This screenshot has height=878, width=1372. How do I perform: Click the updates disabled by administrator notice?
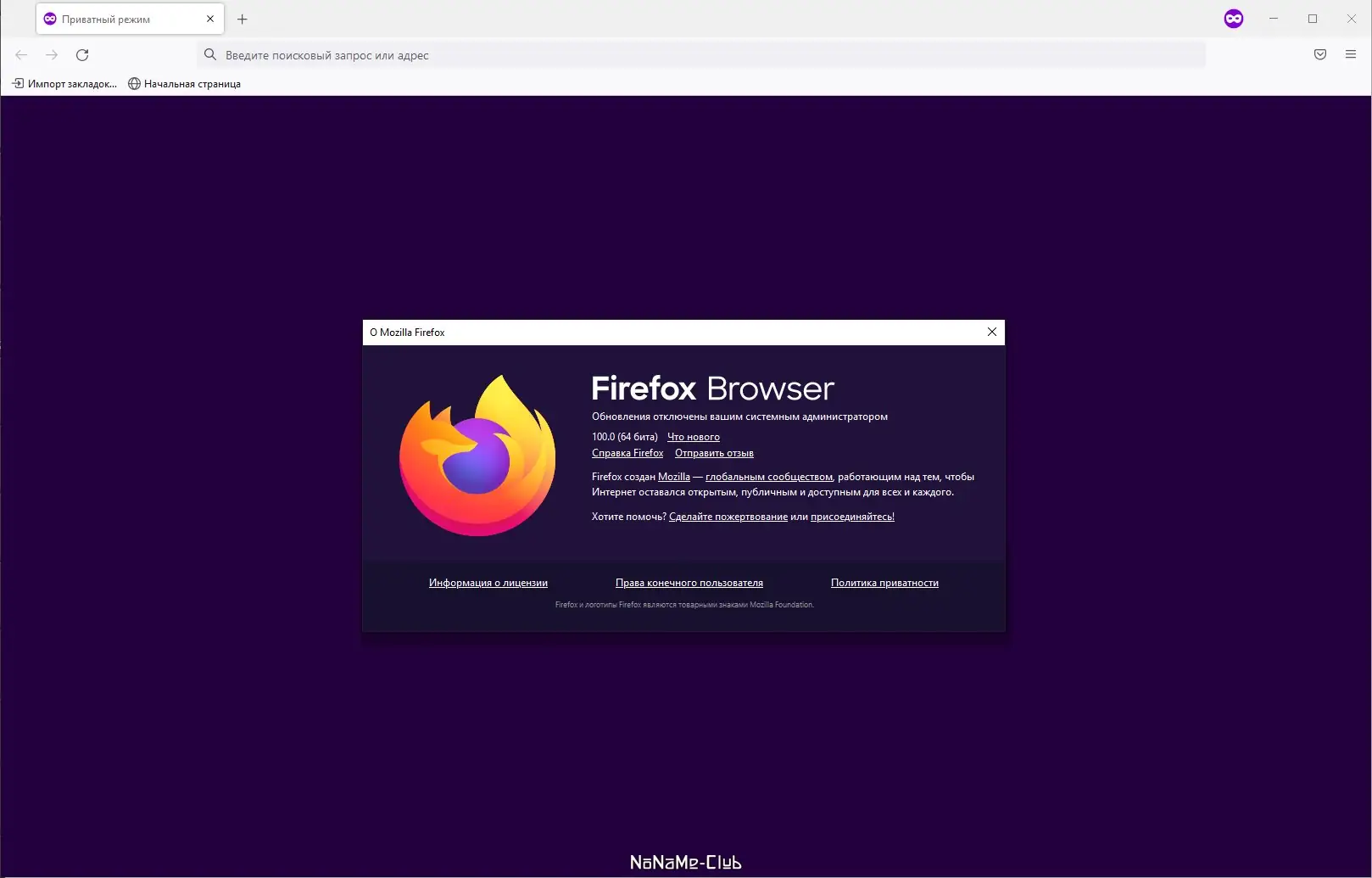739,417
